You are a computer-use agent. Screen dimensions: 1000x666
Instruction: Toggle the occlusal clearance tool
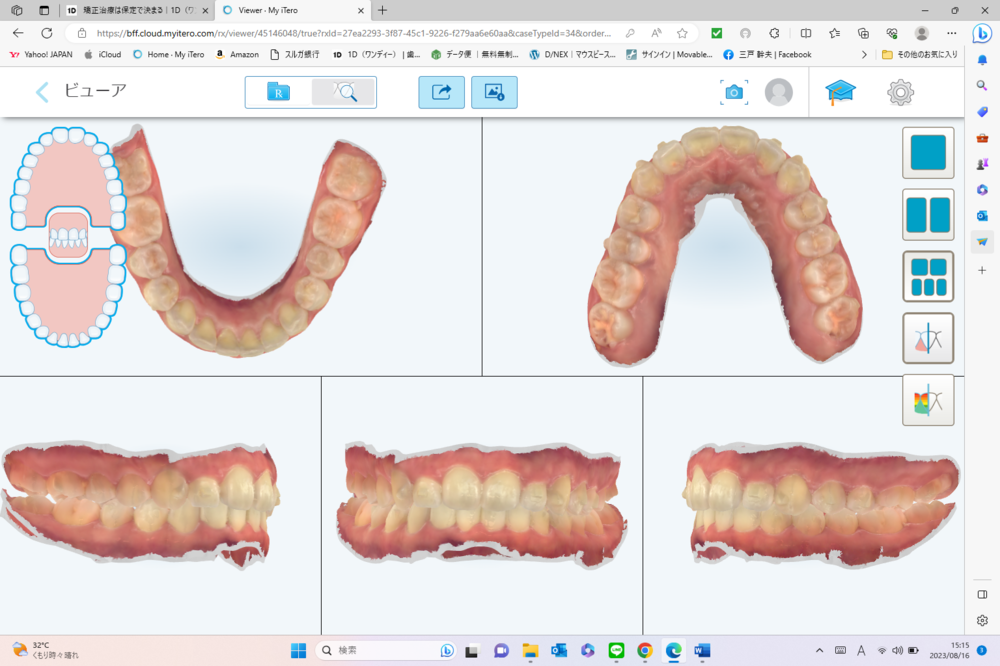coord(927,338)
